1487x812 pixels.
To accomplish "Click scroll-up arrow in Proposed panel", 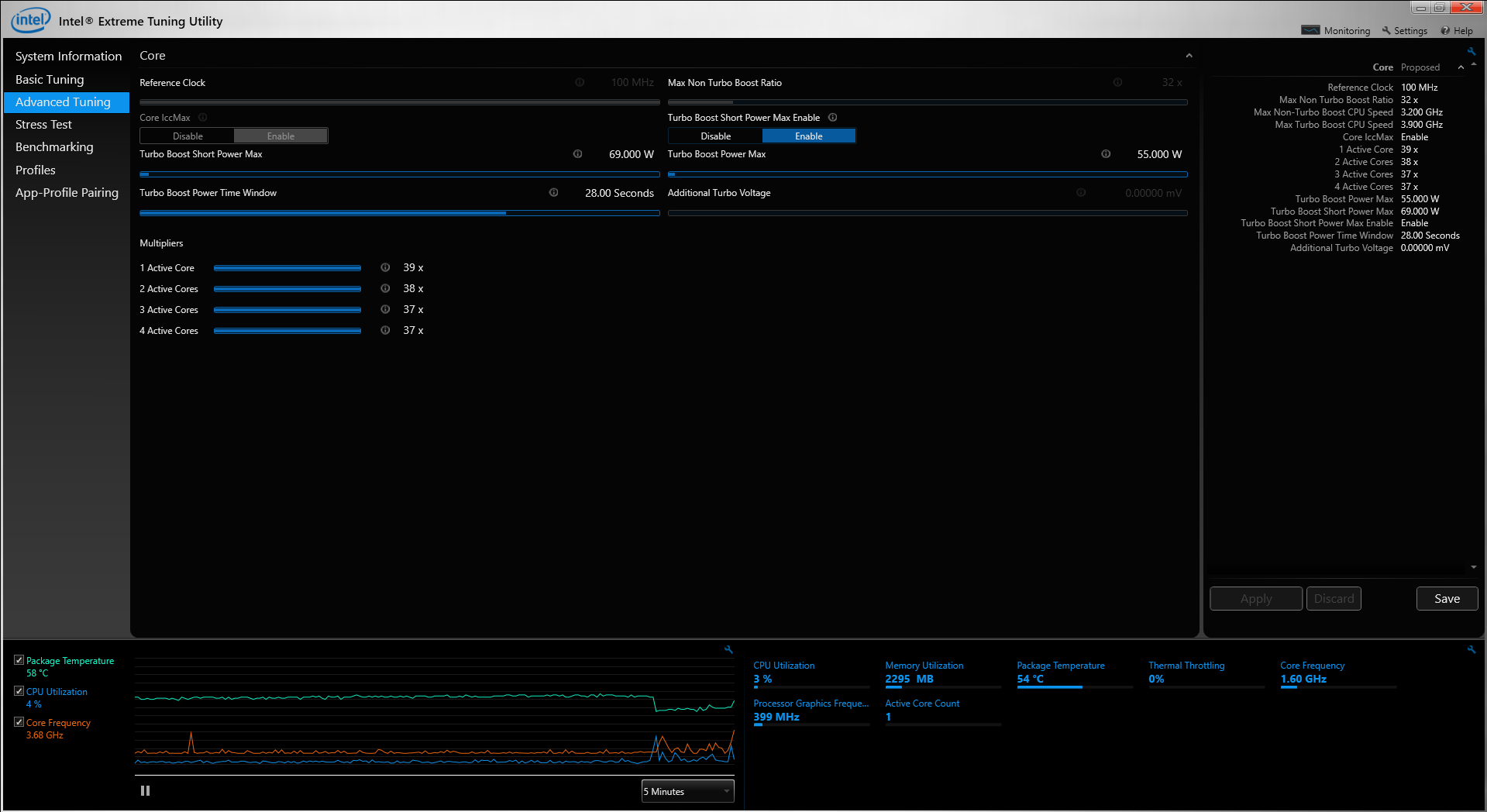I will 1473,65.
